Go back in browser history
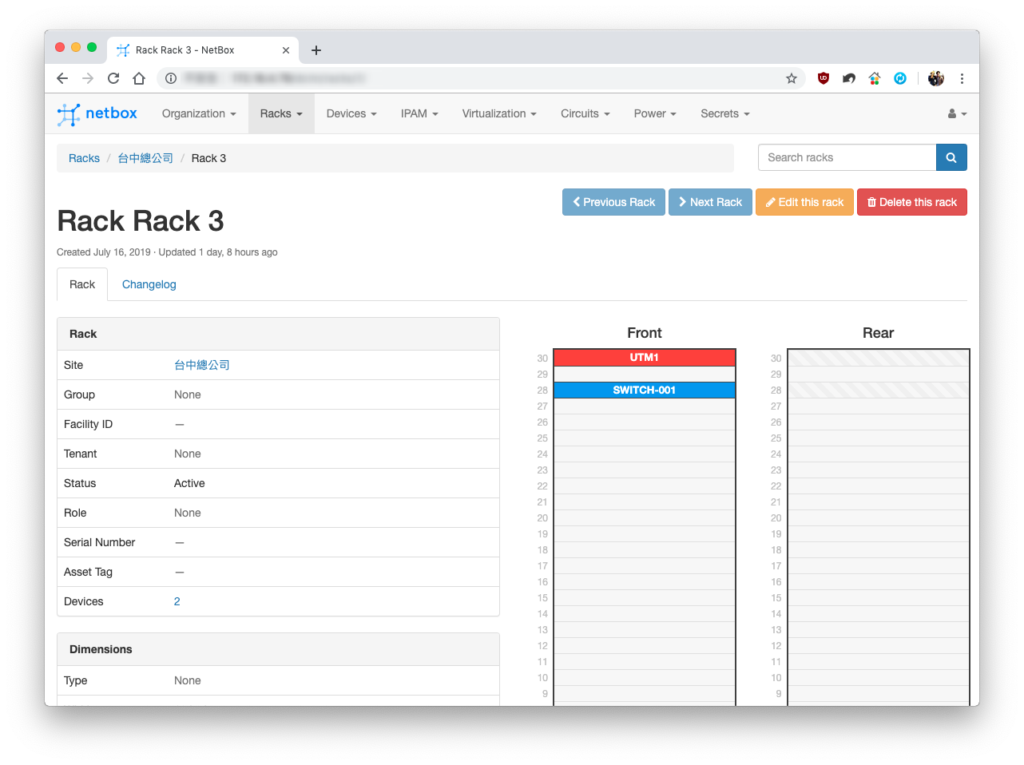The height and width of the screenshot is (765, 1024). pyautogui.click(x=62, y=78)
